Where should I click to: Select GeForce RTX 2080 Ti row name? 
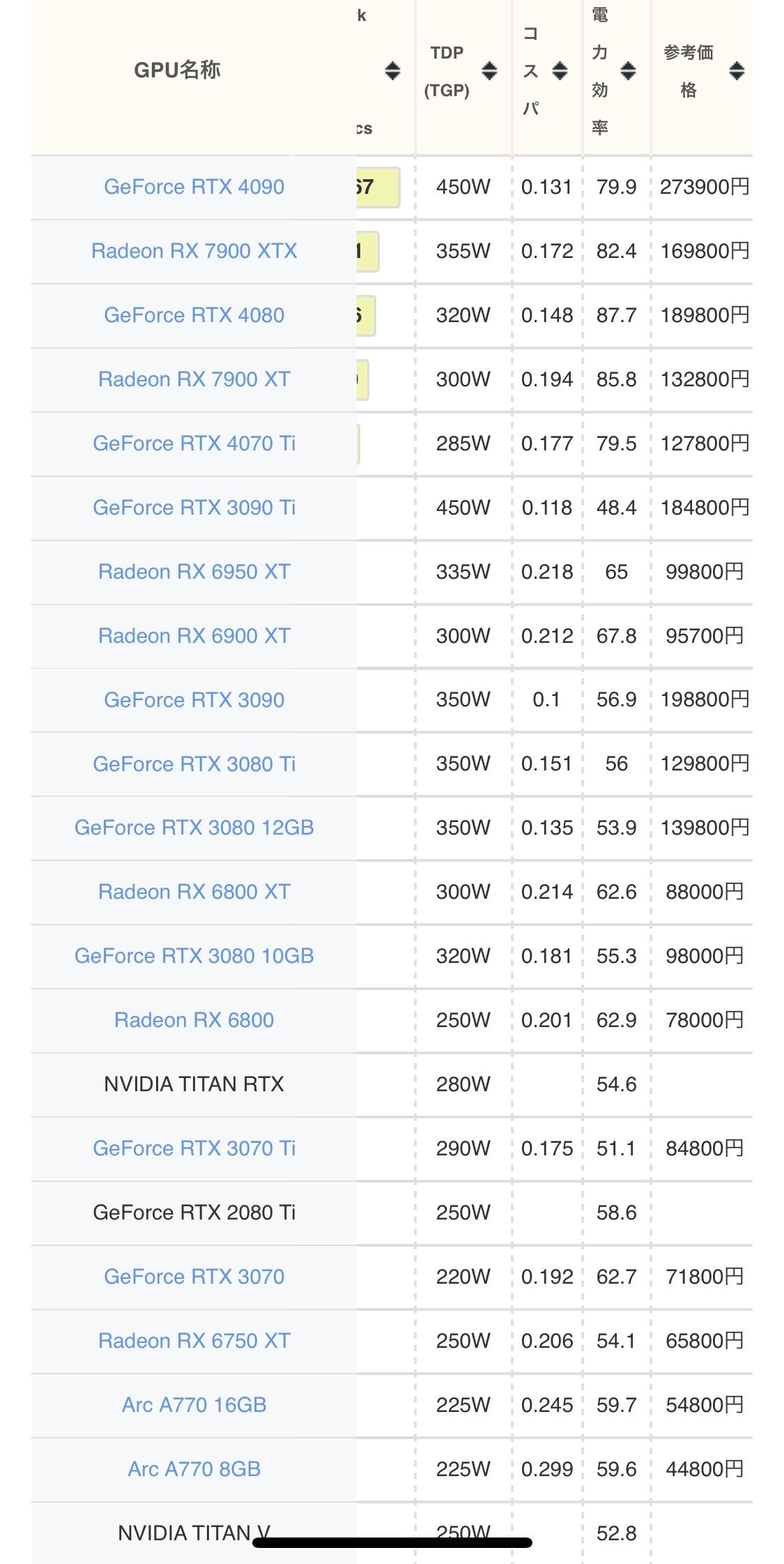coord(194,1213)
